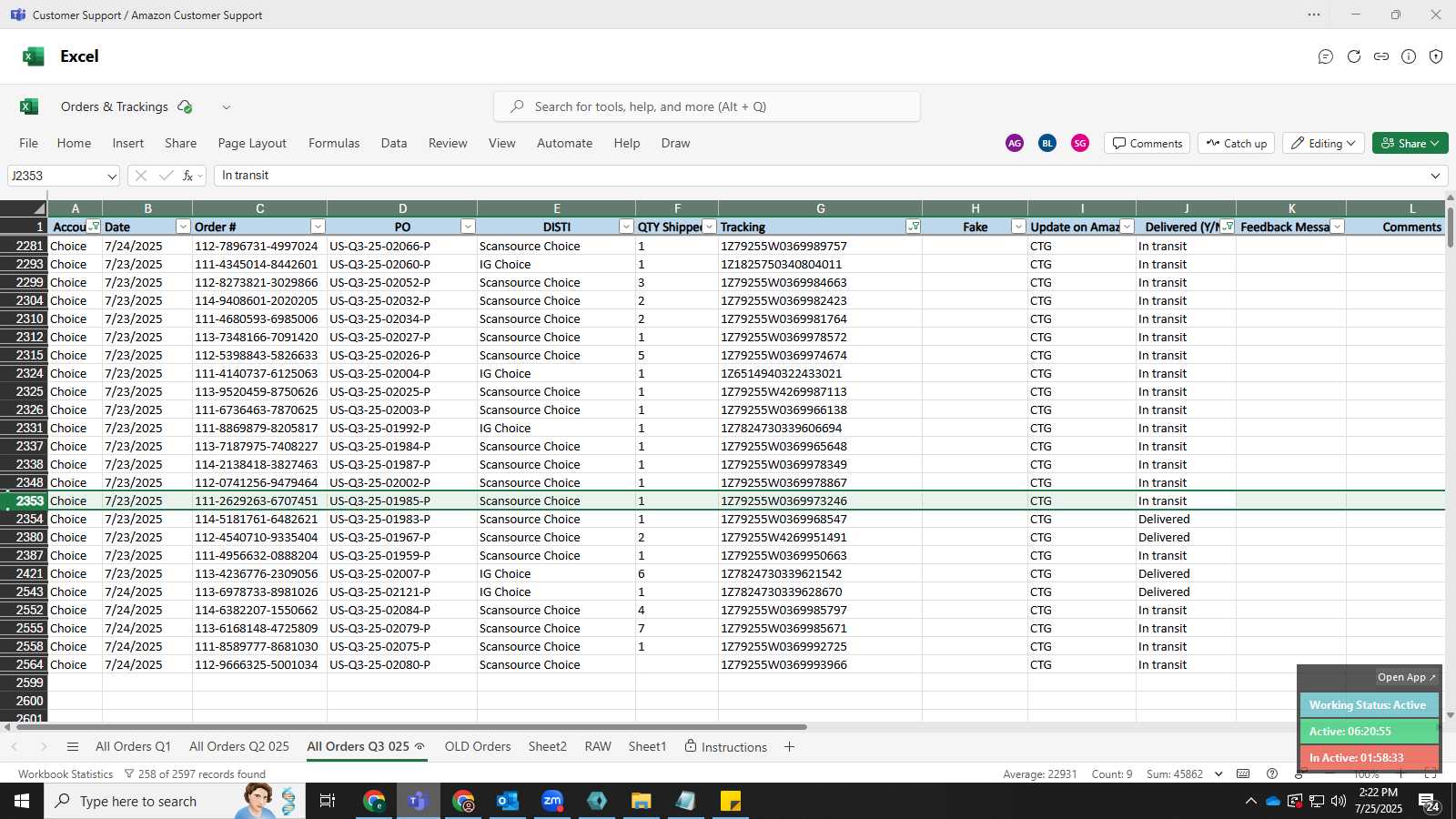Image resolution: width=1456 pixels, height=819 pixels.
Task: Open the Automate ribbon tab
Action: click(564, 143)
